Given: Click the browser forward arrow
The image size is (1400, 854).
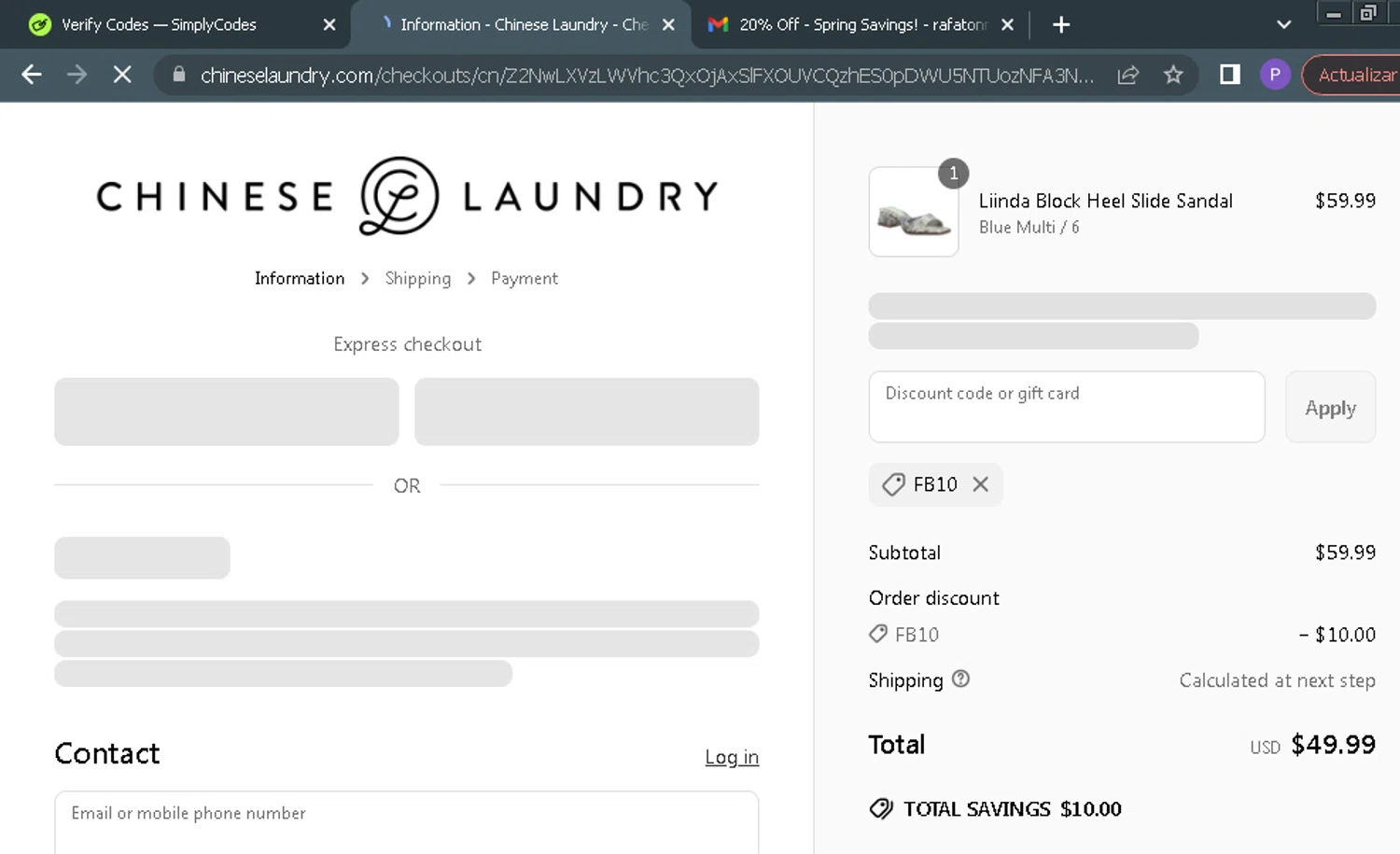Looking at the screenshot, I should [x=77, y=75].
